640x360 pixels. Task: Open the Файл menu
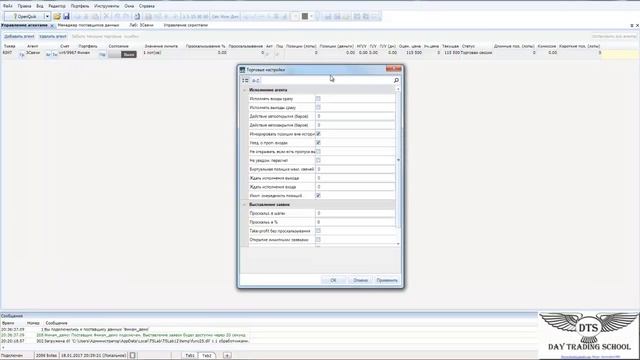click(x=8, y=6)
